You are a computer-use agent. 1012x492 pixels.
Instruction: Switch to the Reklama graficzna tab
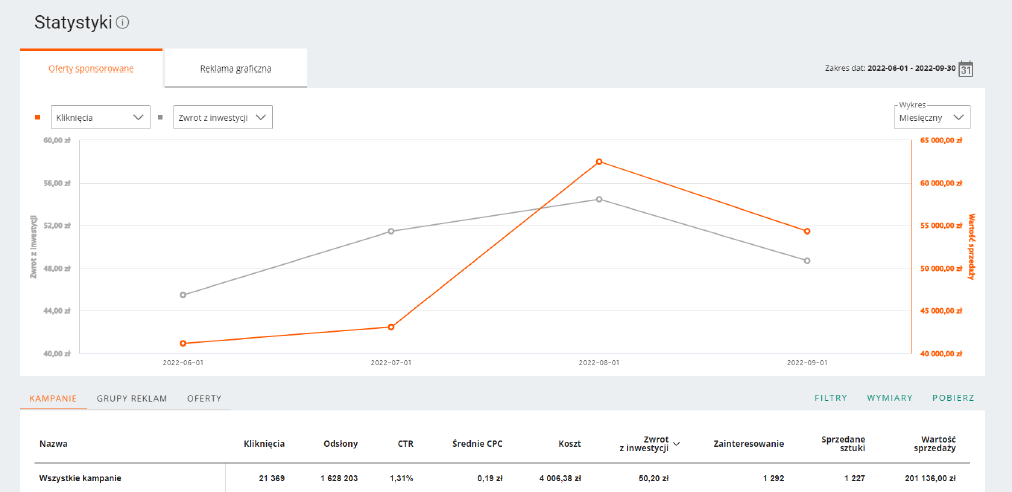coord(235,69)
